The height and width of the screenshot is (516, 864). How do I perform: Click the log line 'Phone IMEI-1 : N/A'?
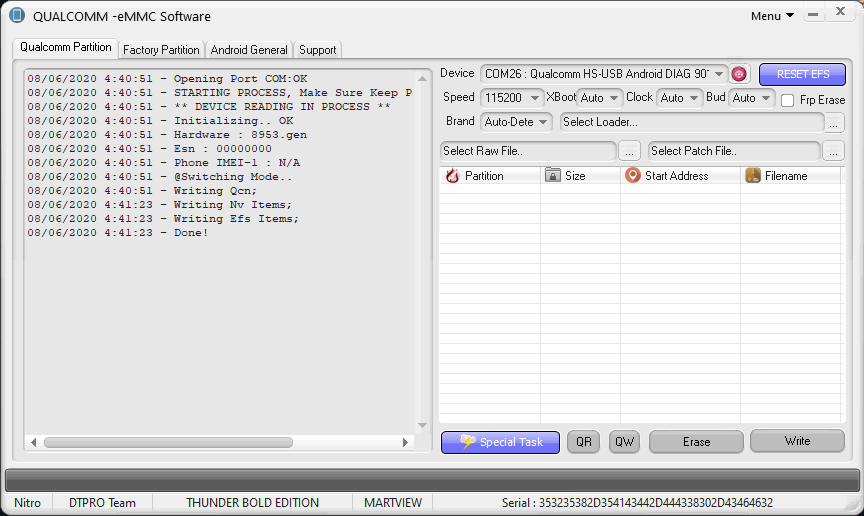tap(164, 163)
